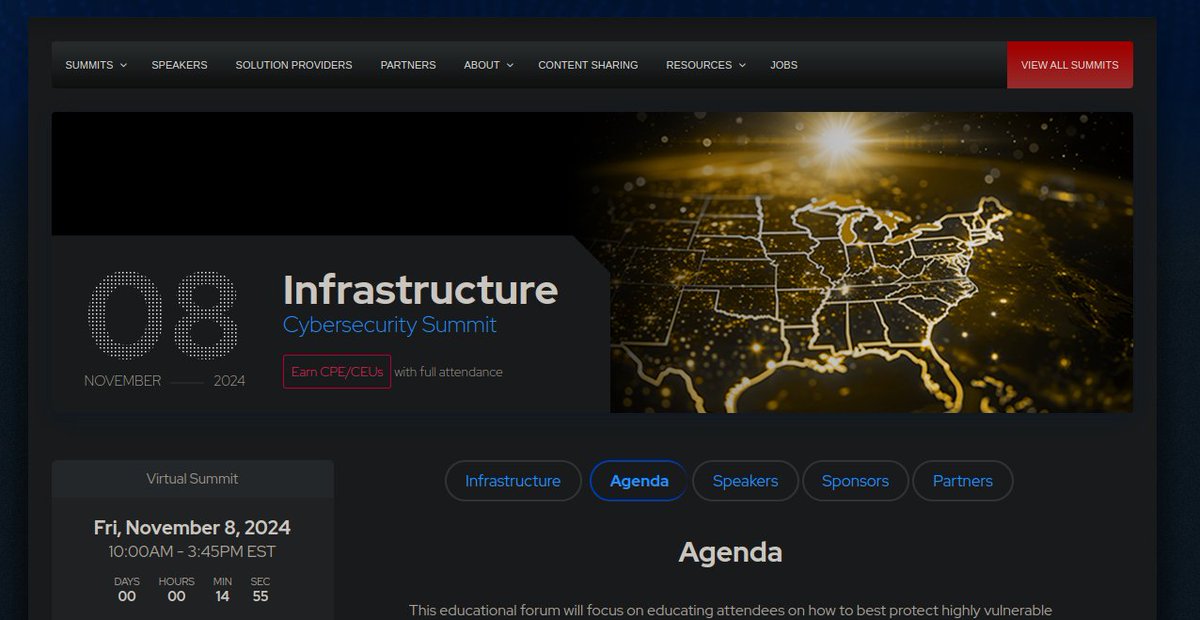The image size is (1200, 620).
Task: Select the Agenda tab
Action: (x=638, y=481)
